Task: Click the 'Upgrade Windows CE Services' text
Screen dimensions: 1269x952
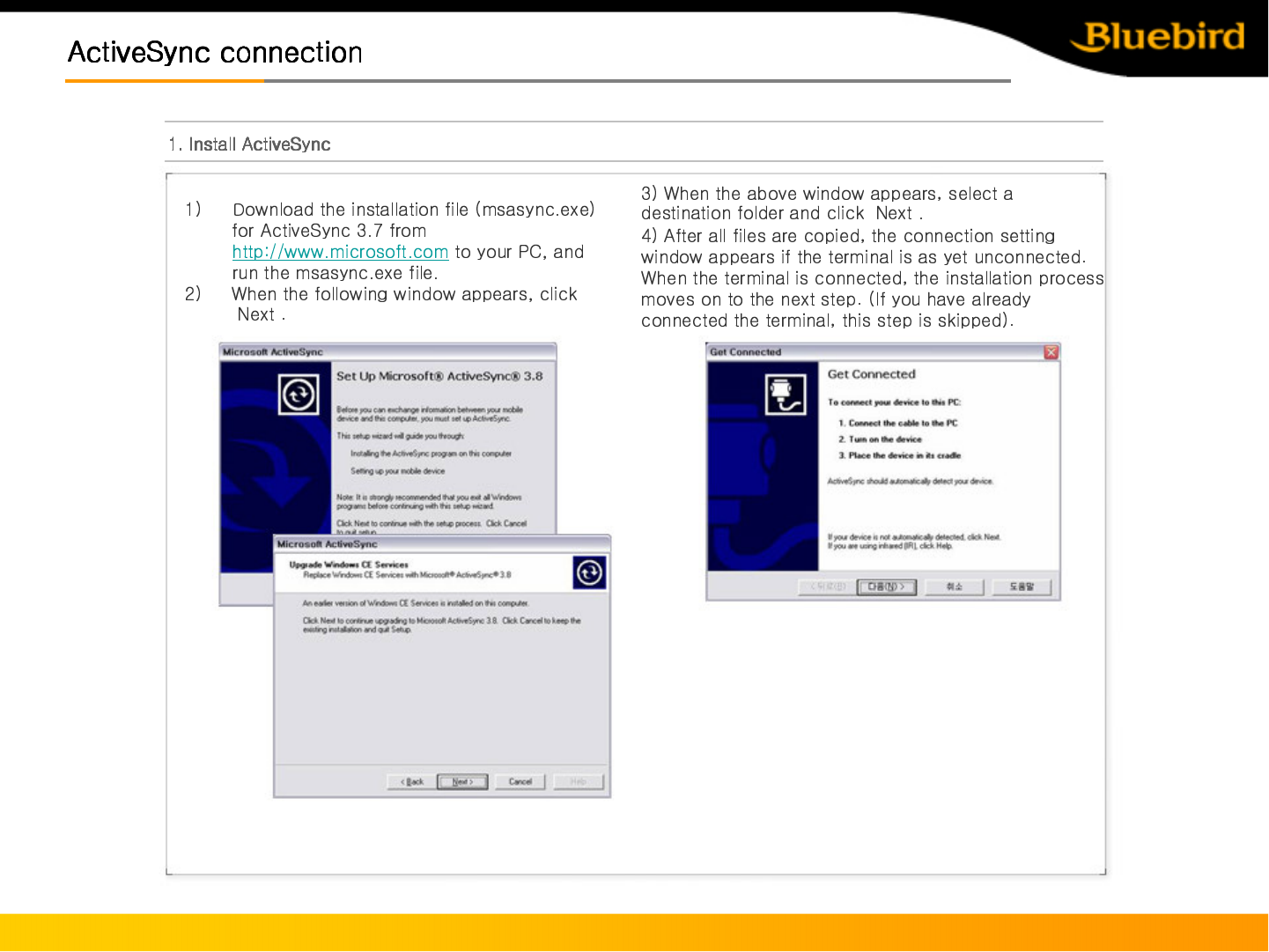Action: [x=349, y=565]
